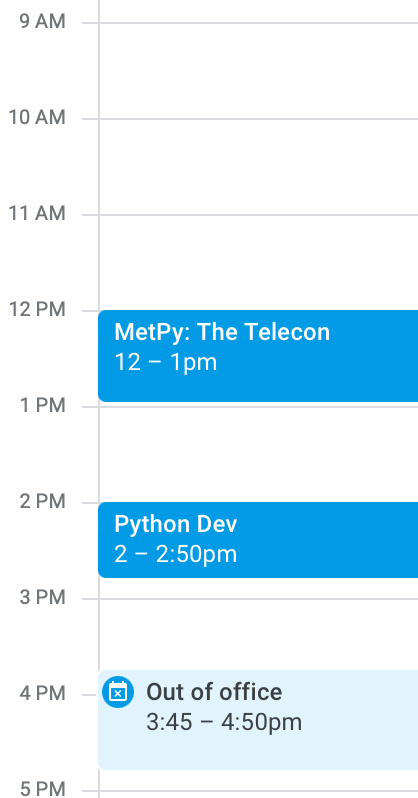Screen dimensions: 418x798
Task: Select the empty 10 AM time slot
Action: pyautogui.click(x=258, y=167)
